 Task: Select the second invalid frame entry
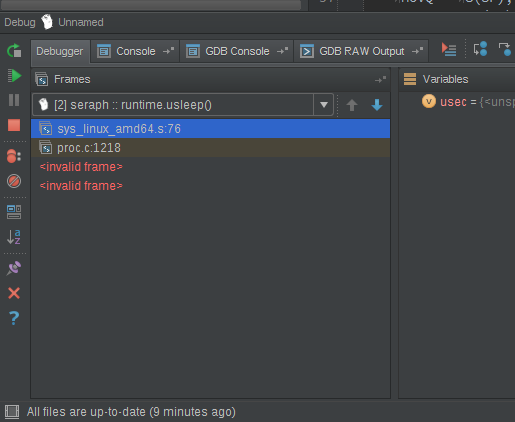tap(210, 186)
